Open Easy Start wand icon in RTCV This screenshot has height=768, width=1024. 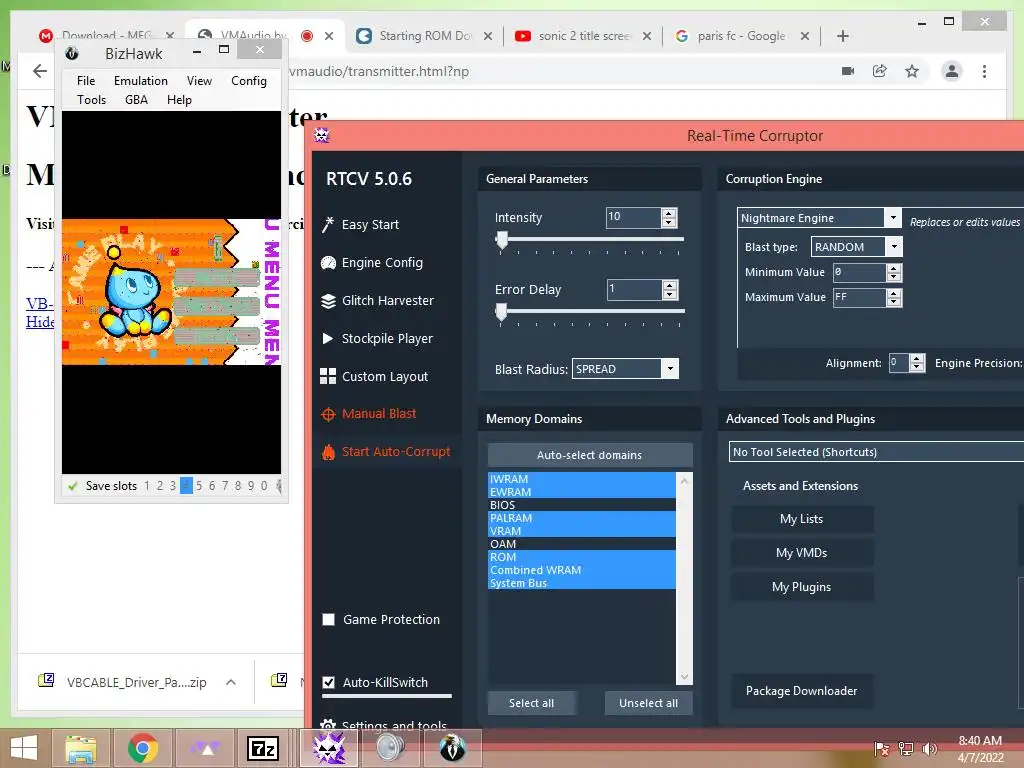tap(328, 225)
